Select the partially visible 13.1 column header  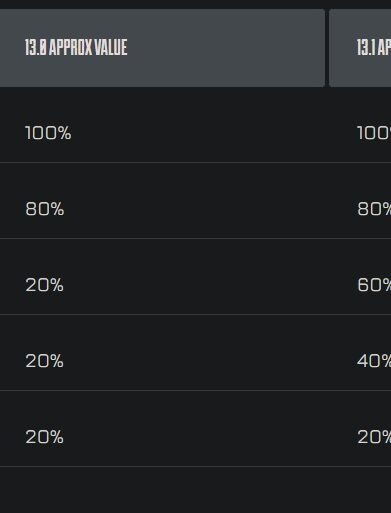[x=360, y=48]
